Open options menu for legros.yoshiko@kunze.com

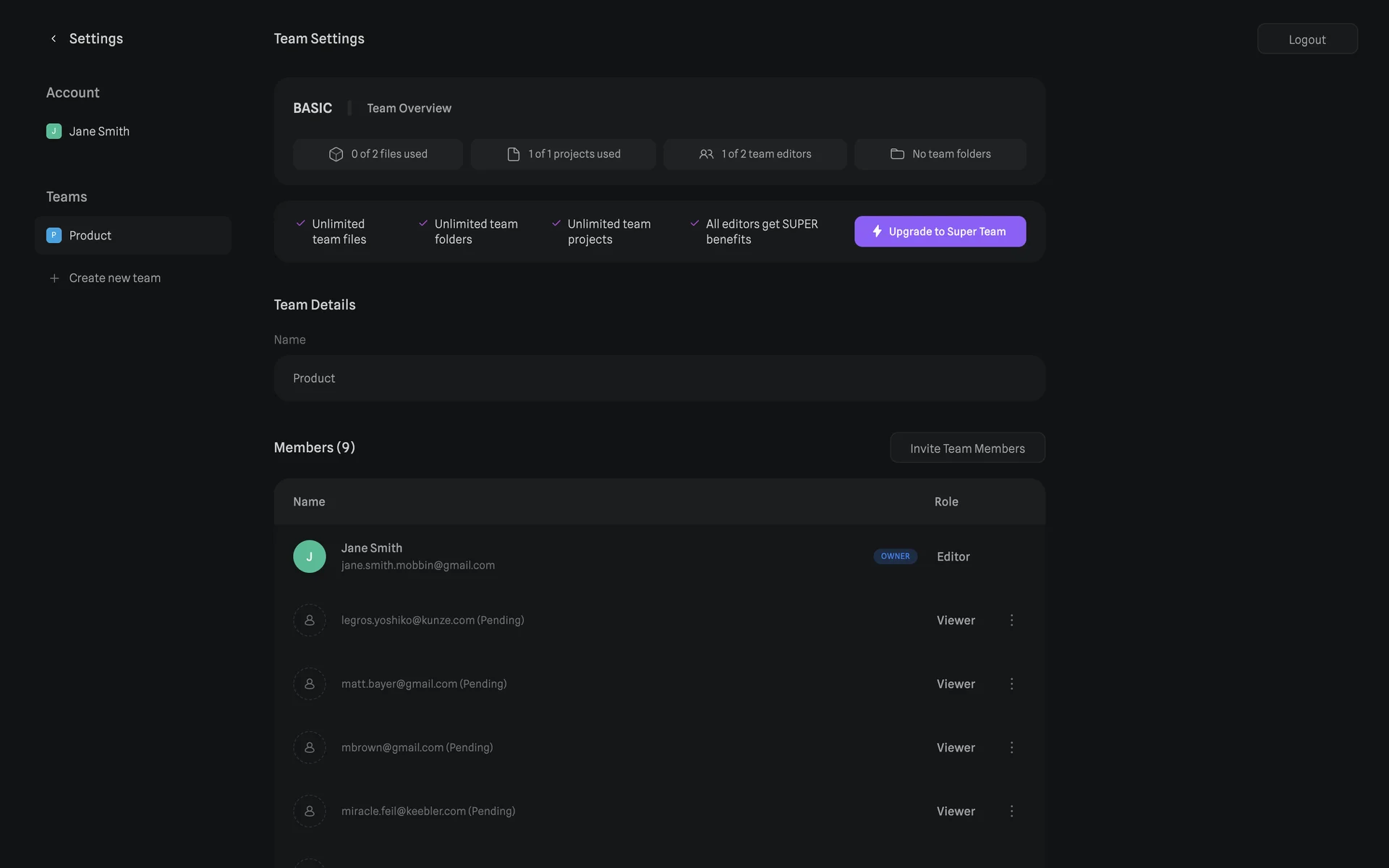[x=1011, y=620]
